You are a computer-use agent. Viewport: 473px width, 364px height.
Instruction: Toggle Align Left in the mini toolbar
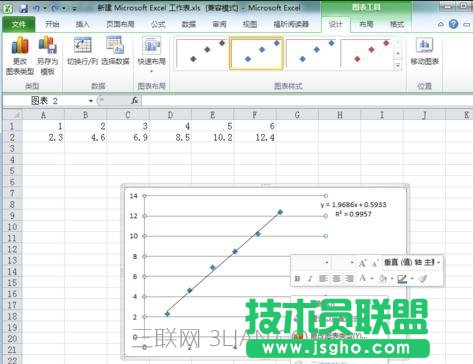point(323,278)
